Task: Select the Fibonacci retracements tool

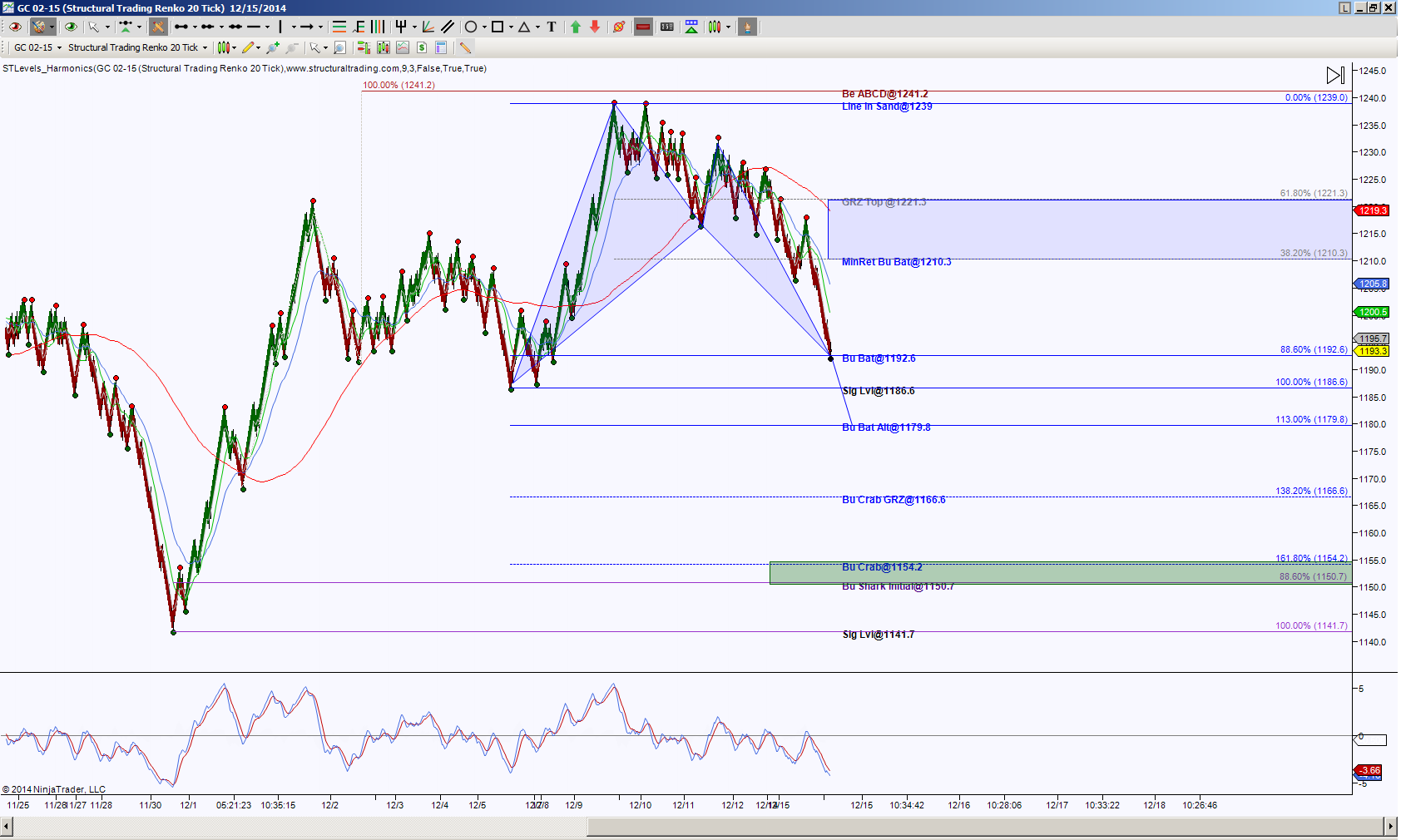Action: point(339,27)
